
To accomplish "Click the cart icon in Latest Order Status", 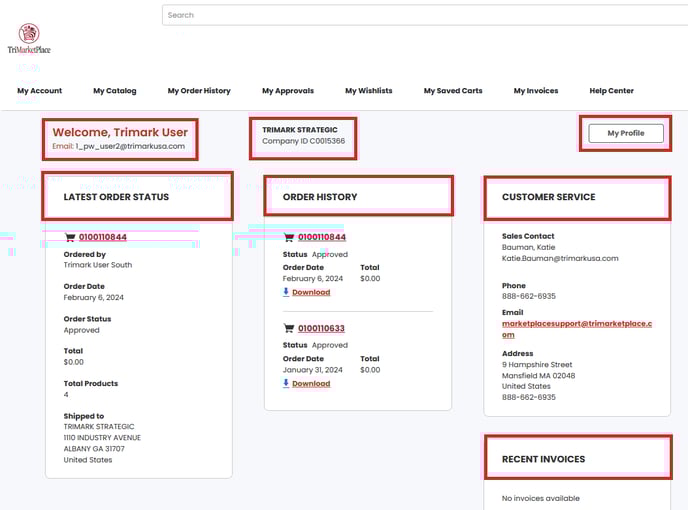I will 70,237.
